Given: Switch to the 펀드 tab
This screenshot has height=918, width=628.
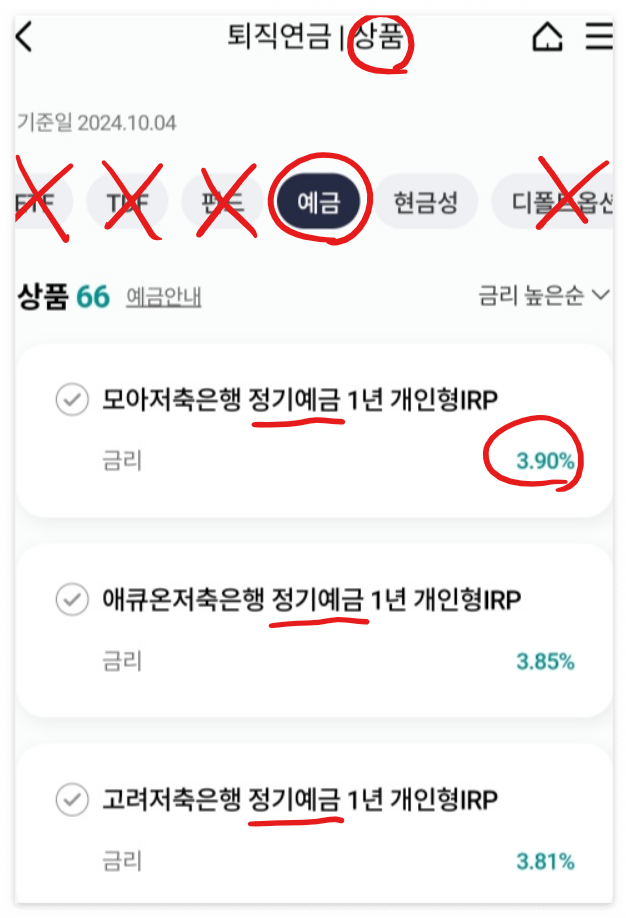Looking at the screenshot, I should click(x=222, y=202).
